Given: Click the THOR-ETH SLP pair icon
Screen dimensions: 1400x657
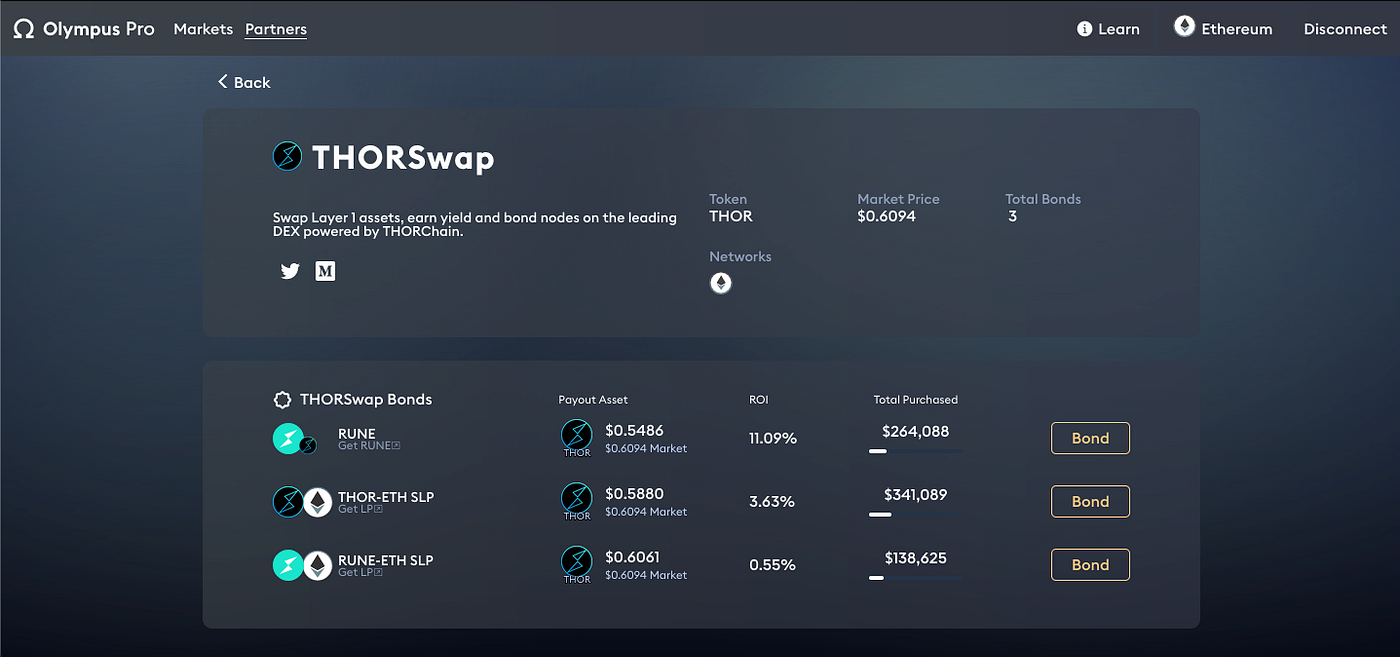Looking at the screenshot, I should [302, 502].
